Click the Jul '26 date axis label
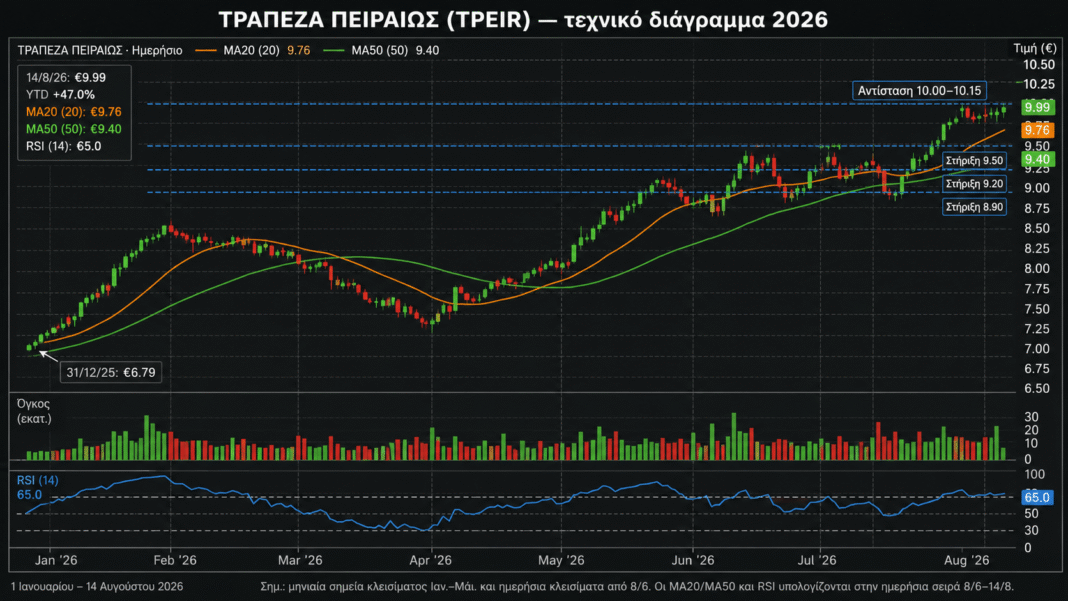 [x=817, y=560]
